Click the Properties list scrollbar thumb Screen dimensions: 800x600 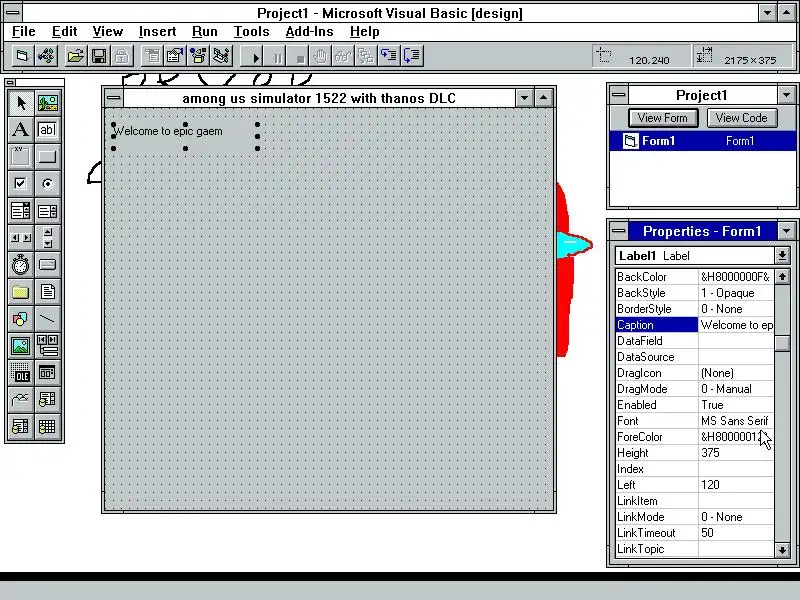point(782,343)
